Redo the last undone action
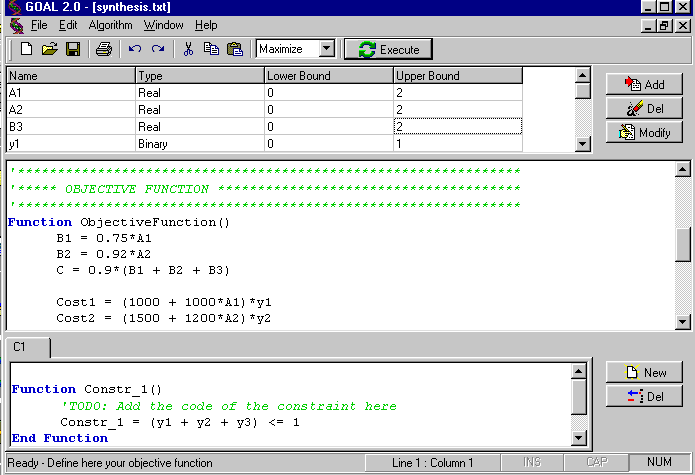 pos(158,49)
